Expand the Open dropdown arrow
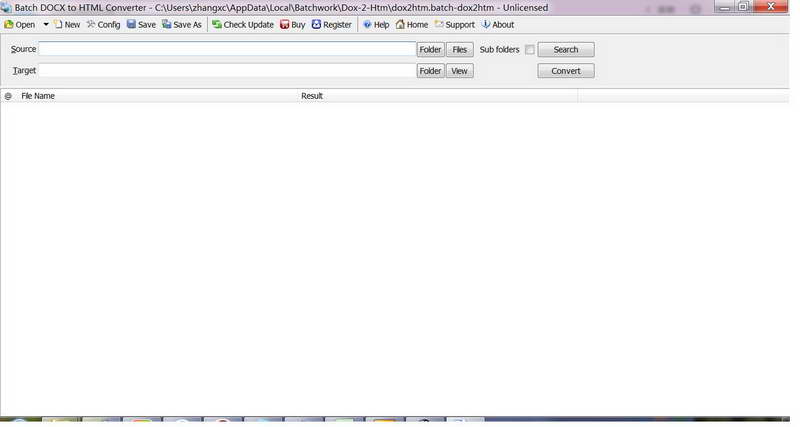 pos(45,24)
